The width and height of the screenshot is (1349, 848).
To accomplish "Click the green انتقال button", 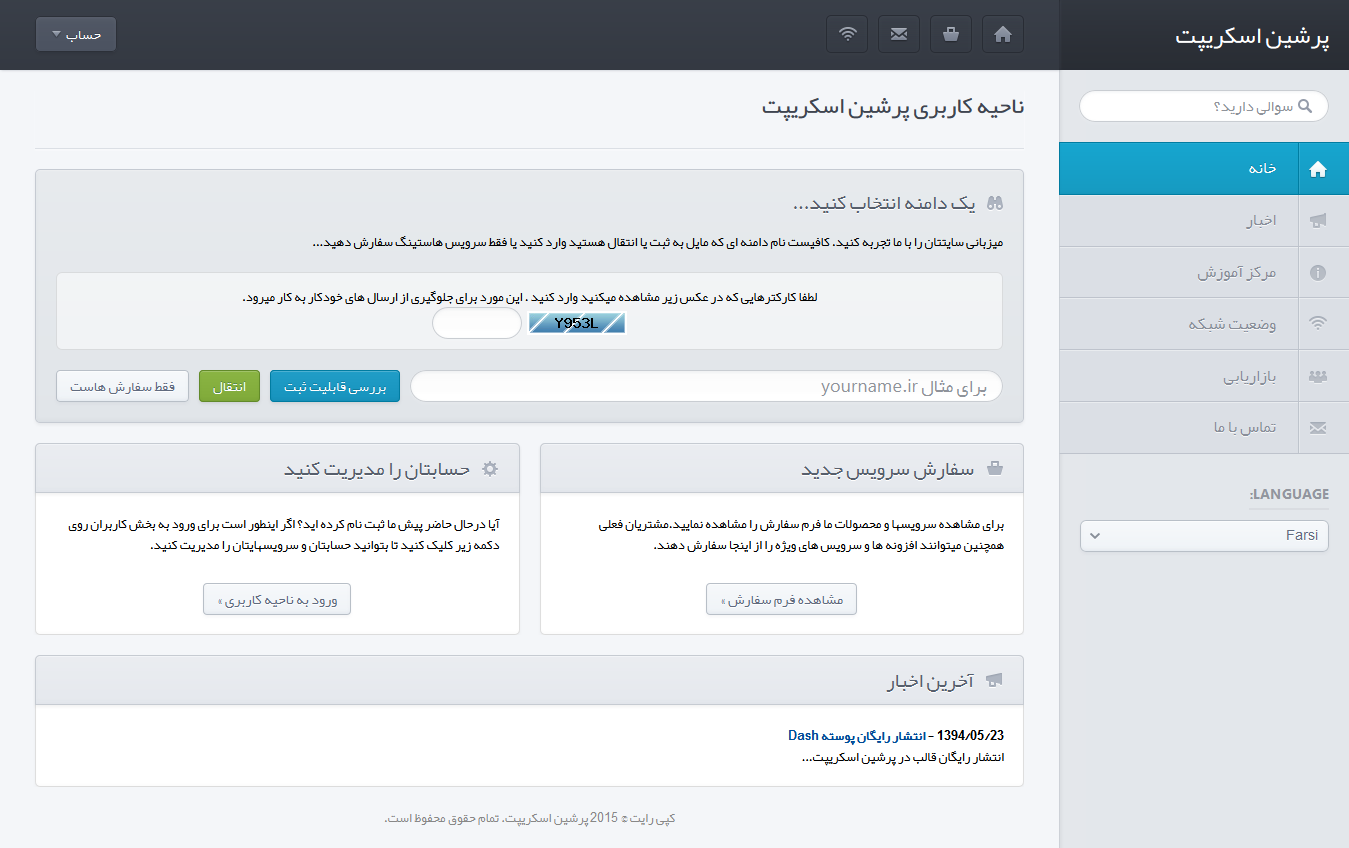I will [x=229, y=387].
